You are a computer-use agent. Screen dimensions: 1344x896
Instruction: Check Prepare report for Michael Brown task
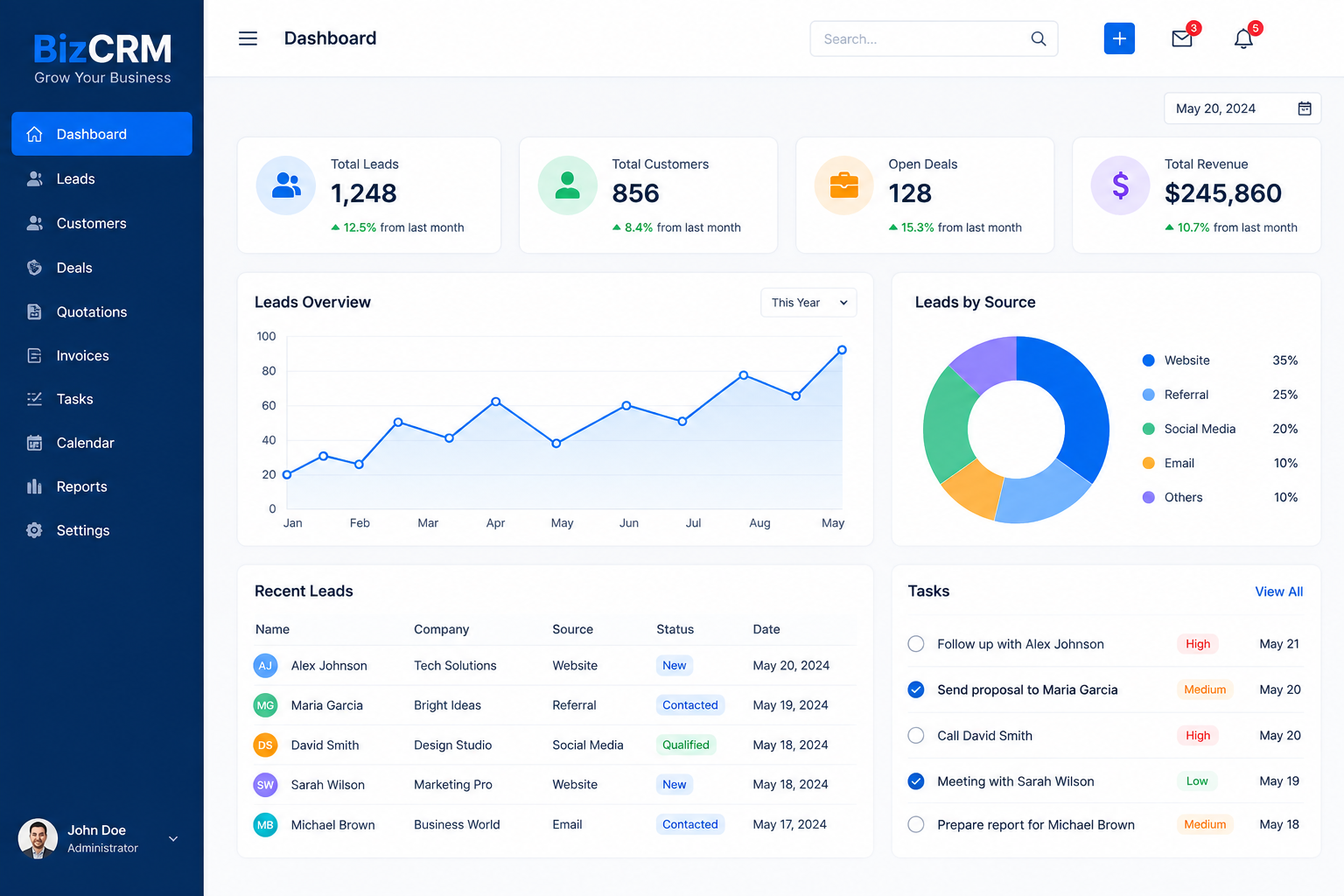click(916, 824)
